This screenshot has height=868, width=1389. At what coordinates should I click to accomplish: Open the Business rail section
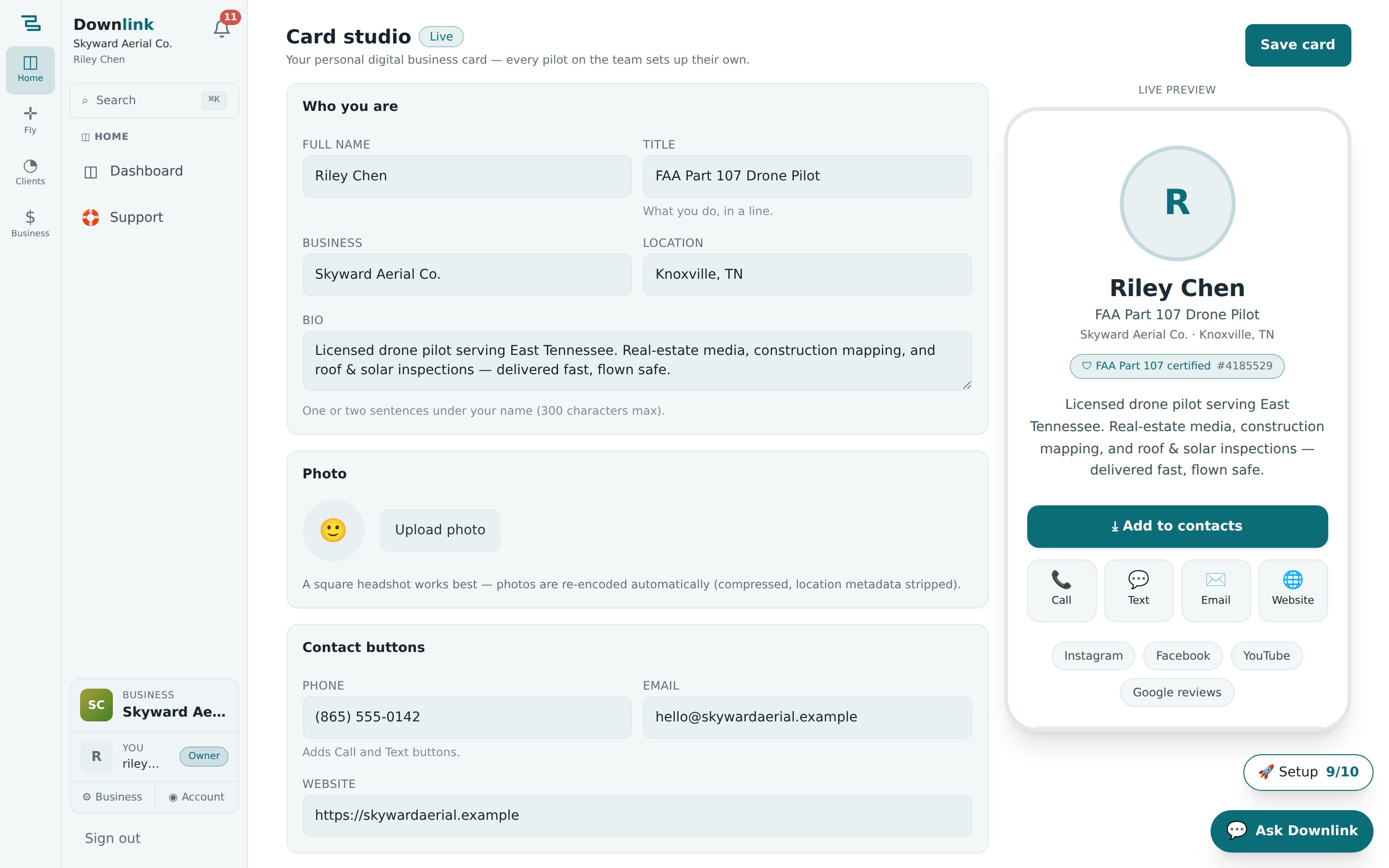[x=30, y=224]
